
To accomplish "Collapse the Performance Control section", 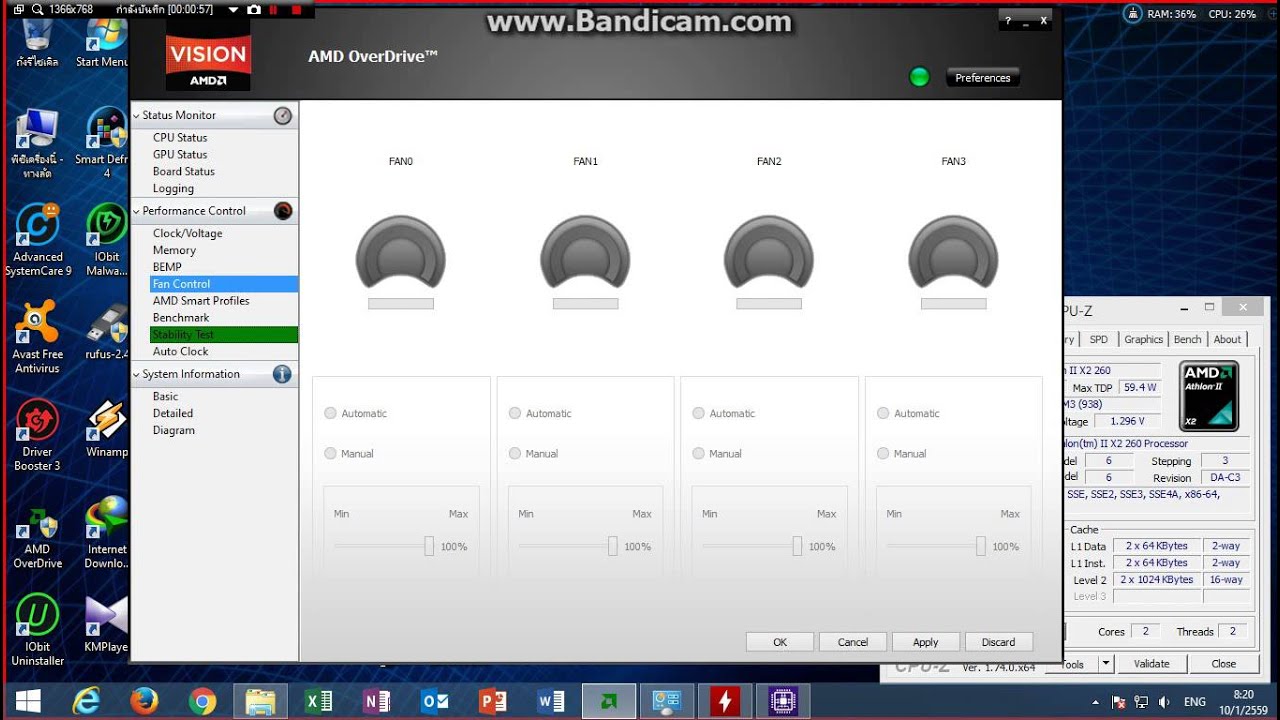I will tap(136, 211).
